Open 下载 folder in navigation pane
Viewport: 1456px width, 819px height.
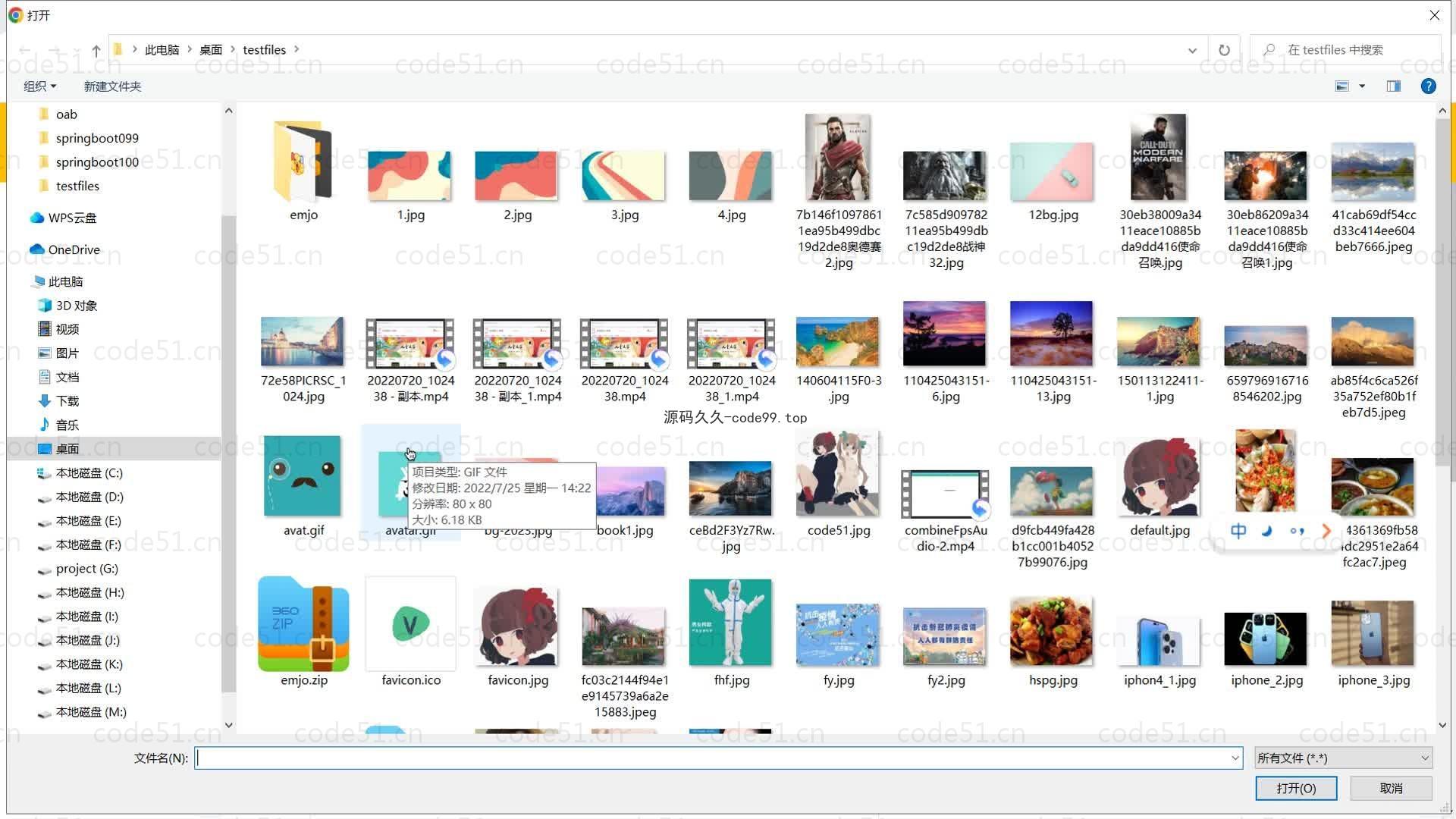(67, 401)
